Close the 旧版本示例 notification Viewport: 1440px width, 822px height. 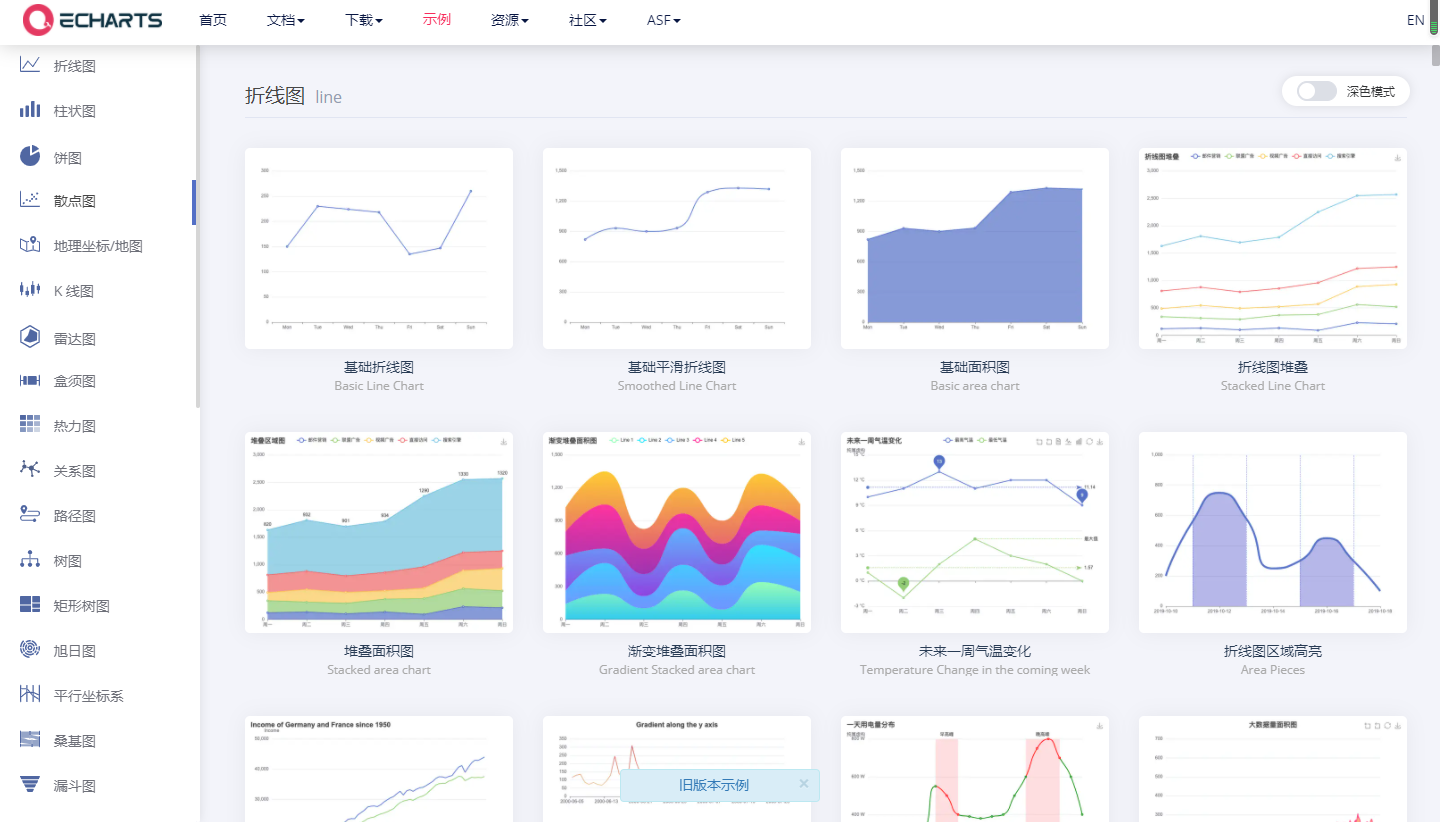[x=804, y=784]
